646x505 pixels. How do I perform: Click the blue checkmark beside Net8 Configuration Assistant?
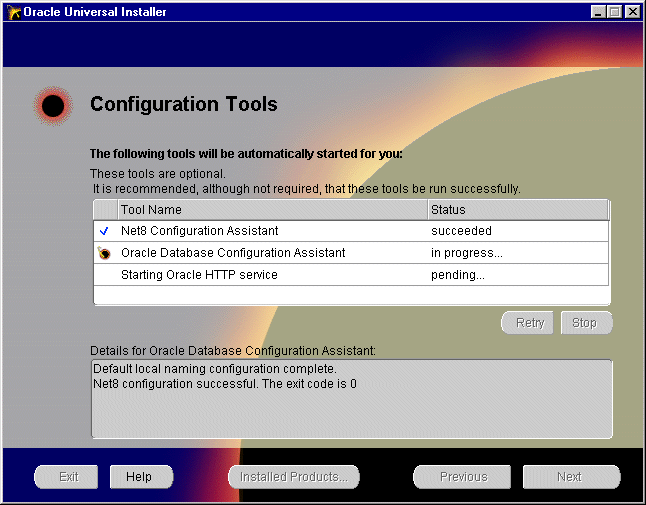(104, 231)
